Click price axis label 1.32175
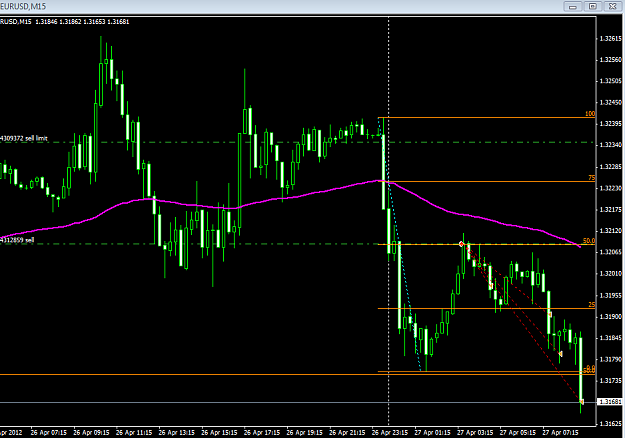The height and width of the screenshot is (438, 625). [x=610, y=210]
